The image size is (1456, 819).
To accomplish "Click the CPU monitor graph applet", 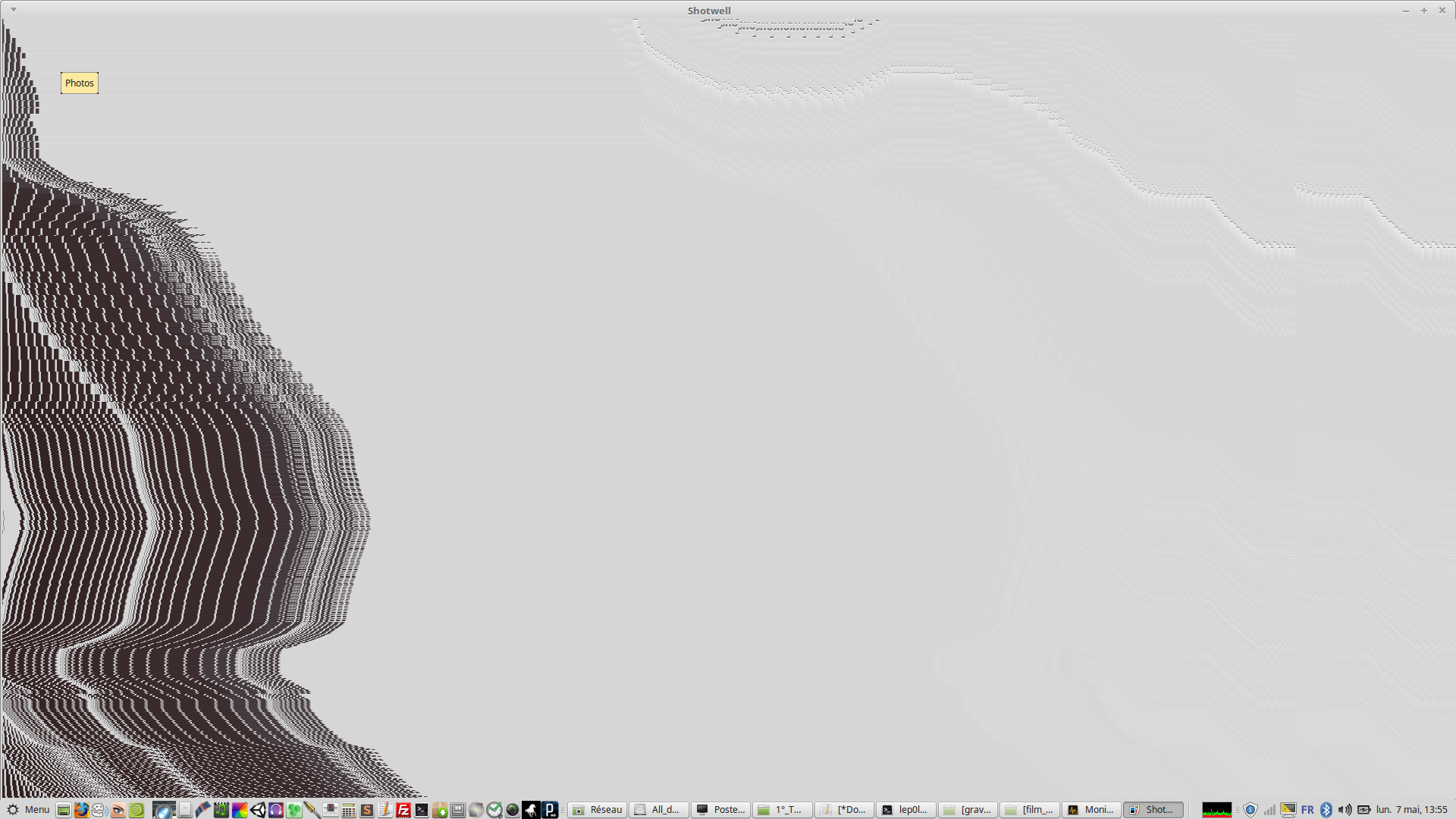I will [1216, 810].
